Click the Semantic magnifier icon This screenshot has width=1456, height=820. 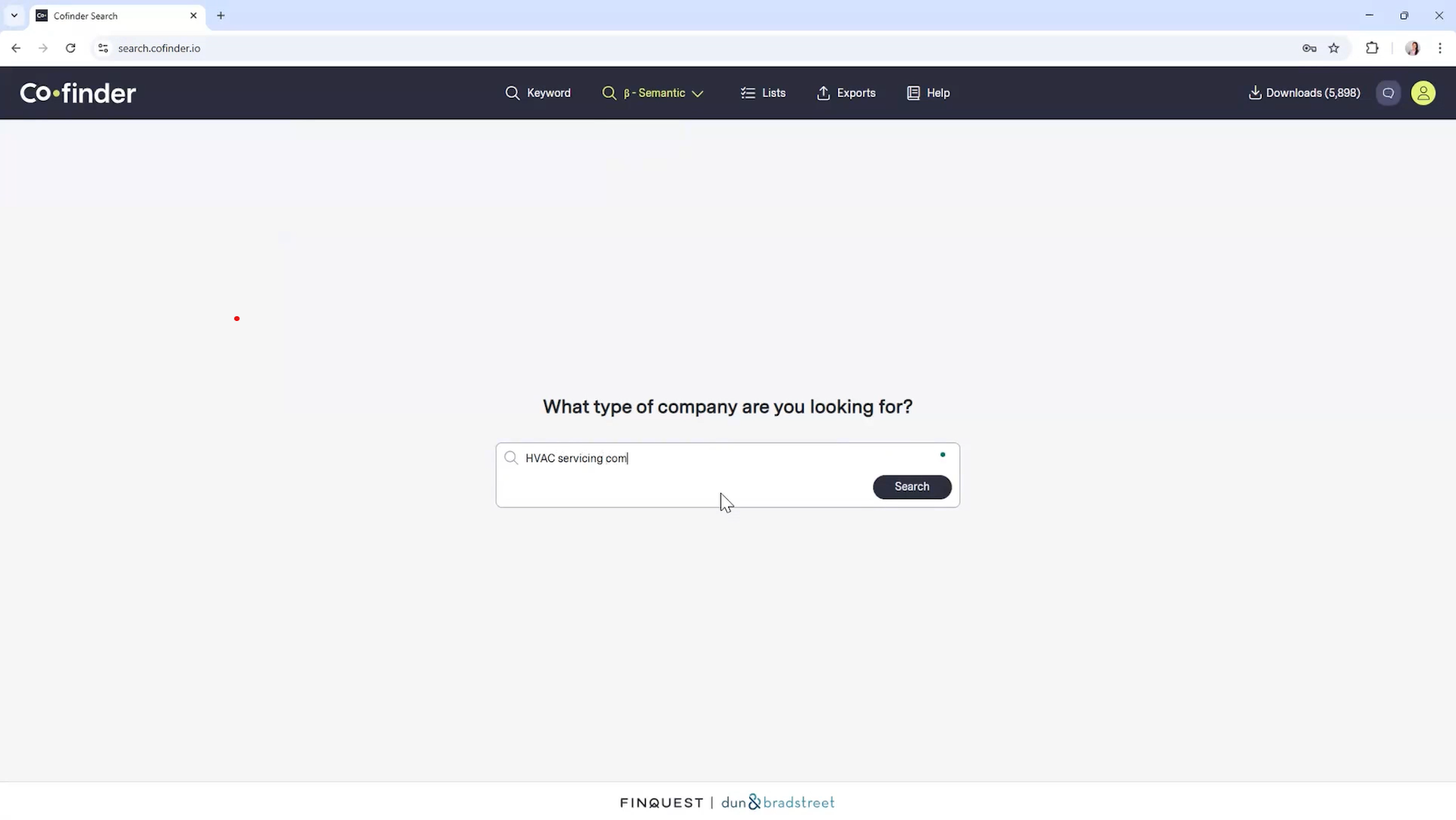[609, 93]
